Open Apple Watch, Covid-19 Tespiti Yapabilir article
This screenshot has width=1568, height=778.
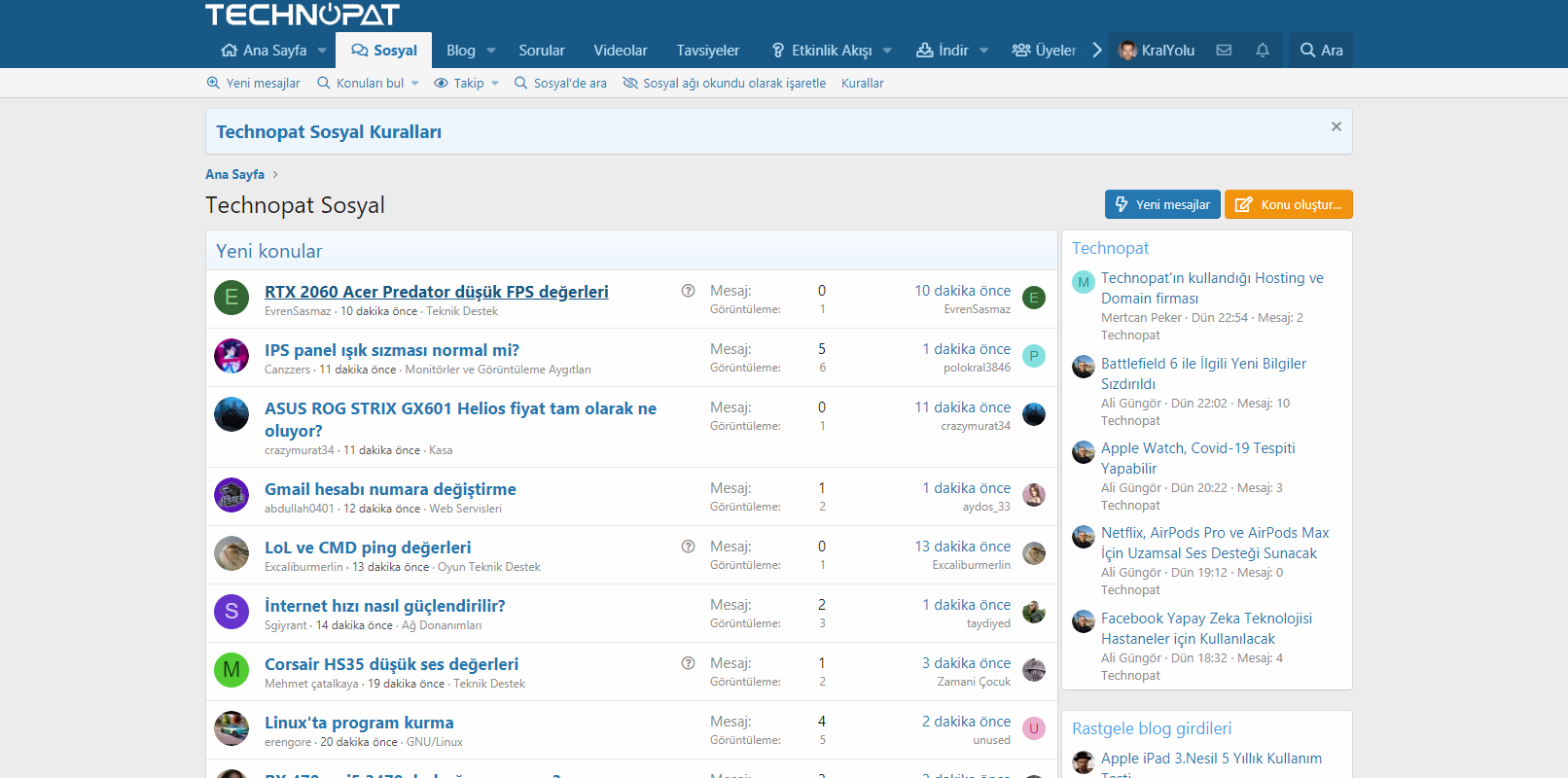[x=1198, y=458]
